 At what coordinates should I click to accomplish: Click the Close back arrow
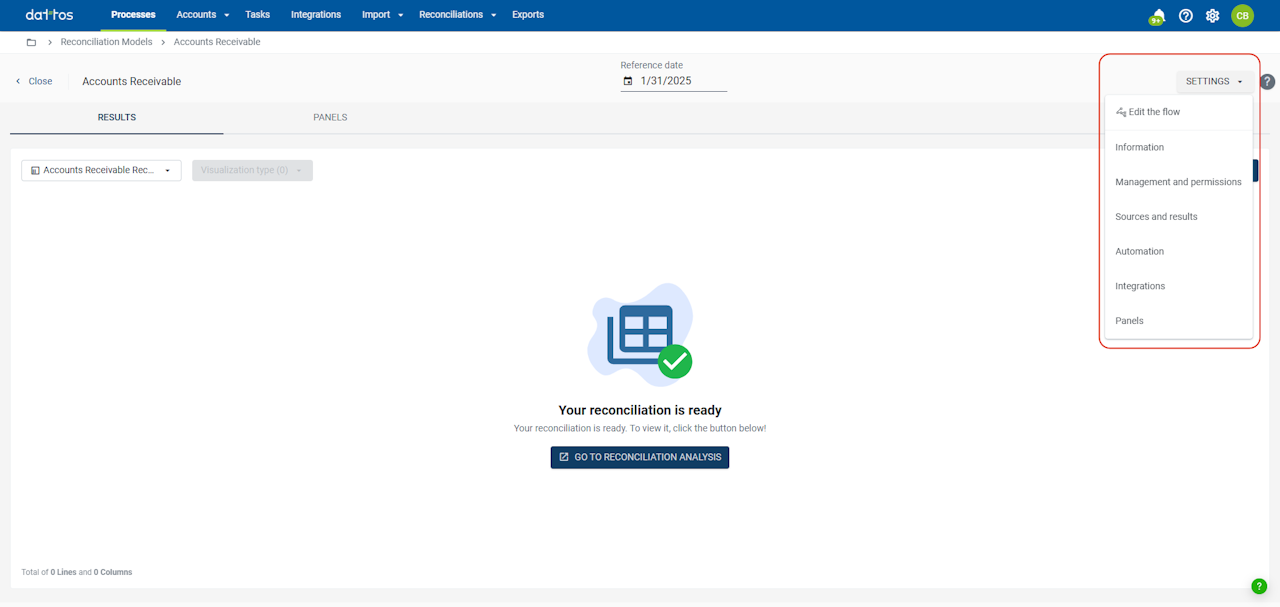click(x=18, y=81)
